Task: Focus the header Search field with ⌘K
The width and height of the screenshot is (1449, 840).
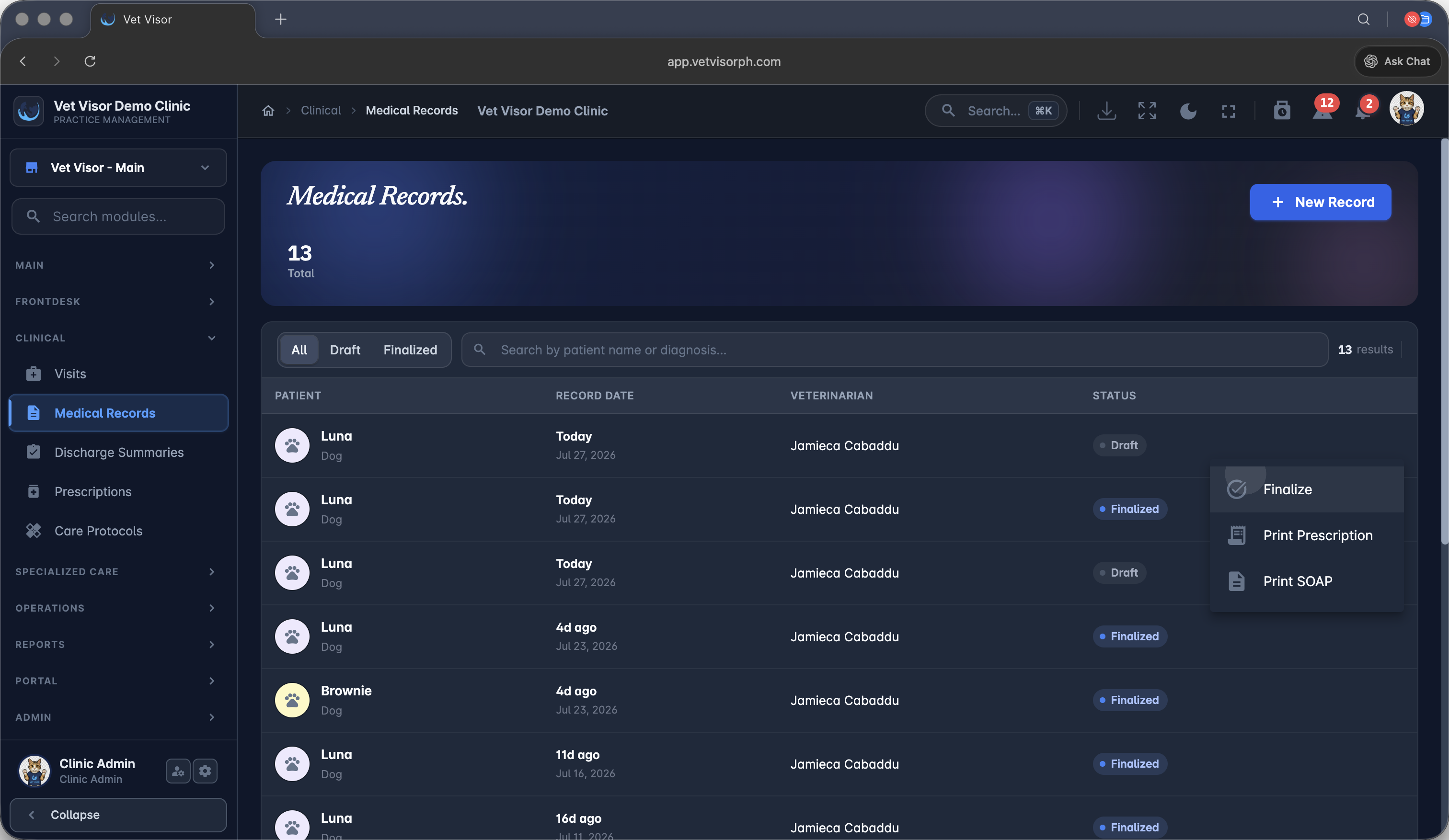Action: (x=996, y=110)
